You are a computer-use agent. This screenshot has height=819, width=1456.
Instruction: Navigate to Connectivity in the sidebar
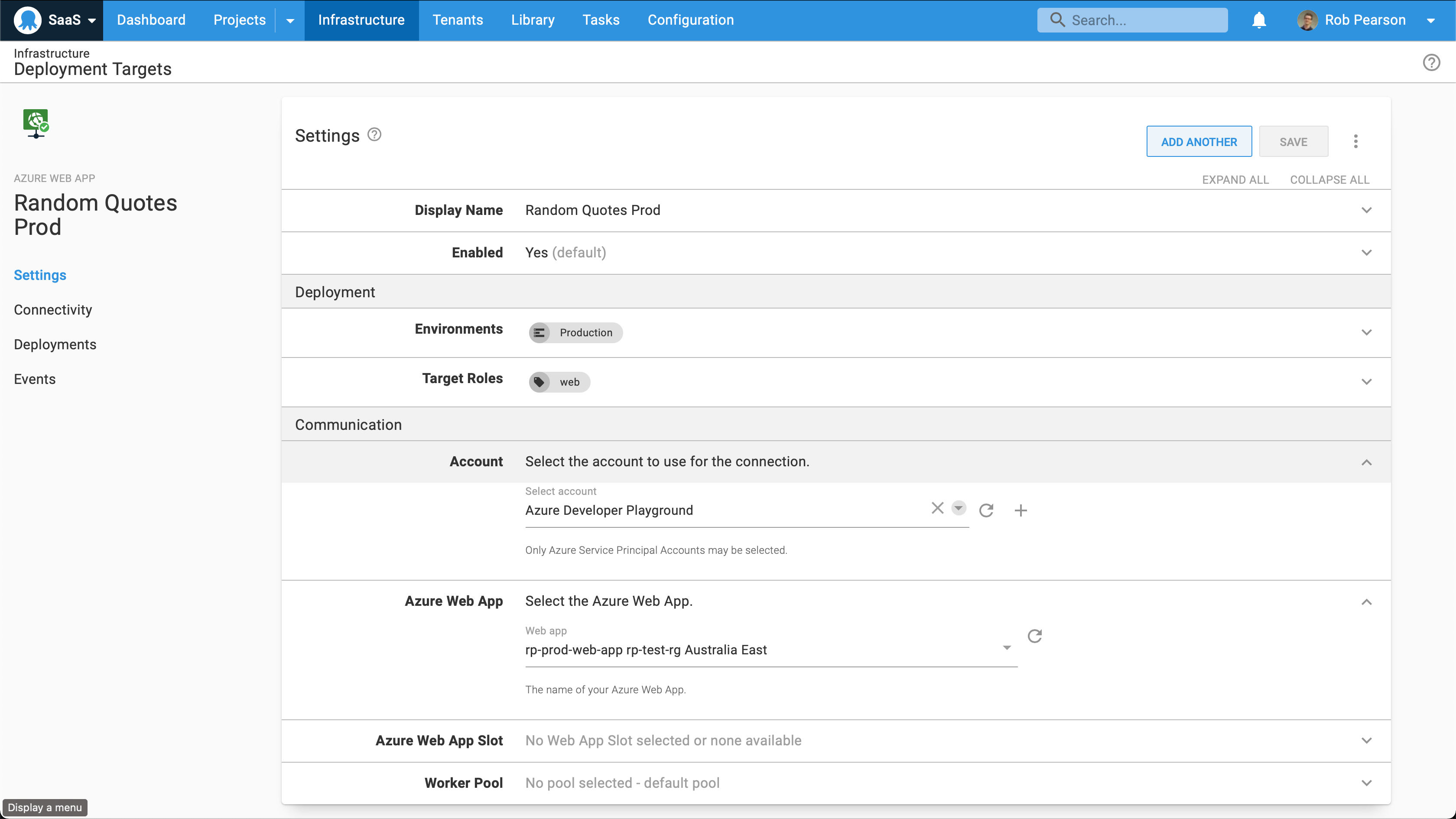(x=52, y=310)
